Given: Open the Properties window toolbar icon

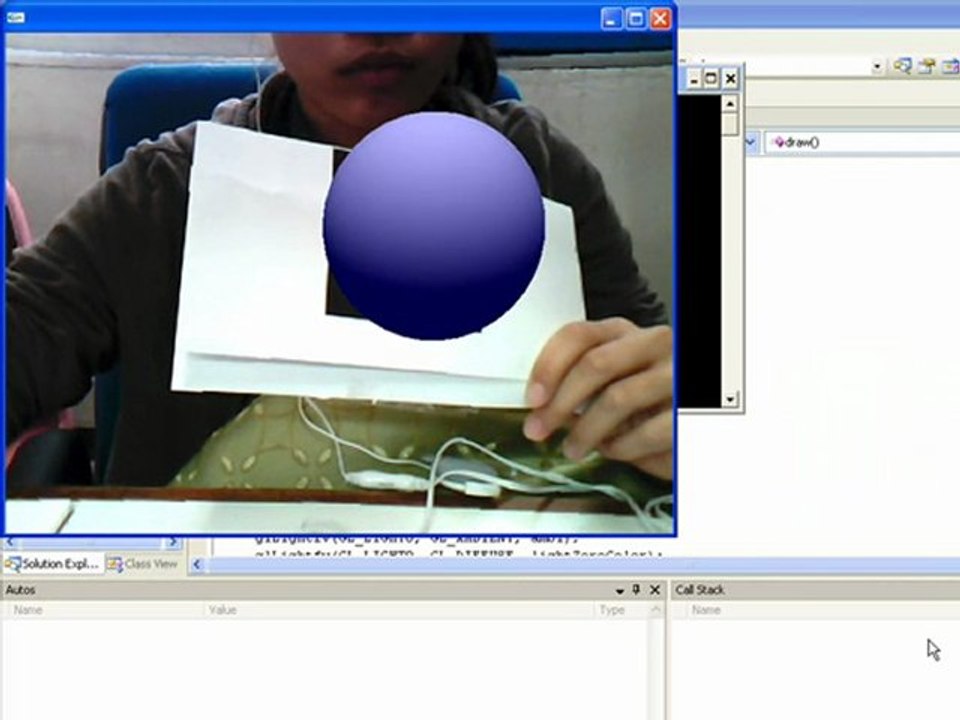Looking at the screenshot, I should click(x=926, y=66).
